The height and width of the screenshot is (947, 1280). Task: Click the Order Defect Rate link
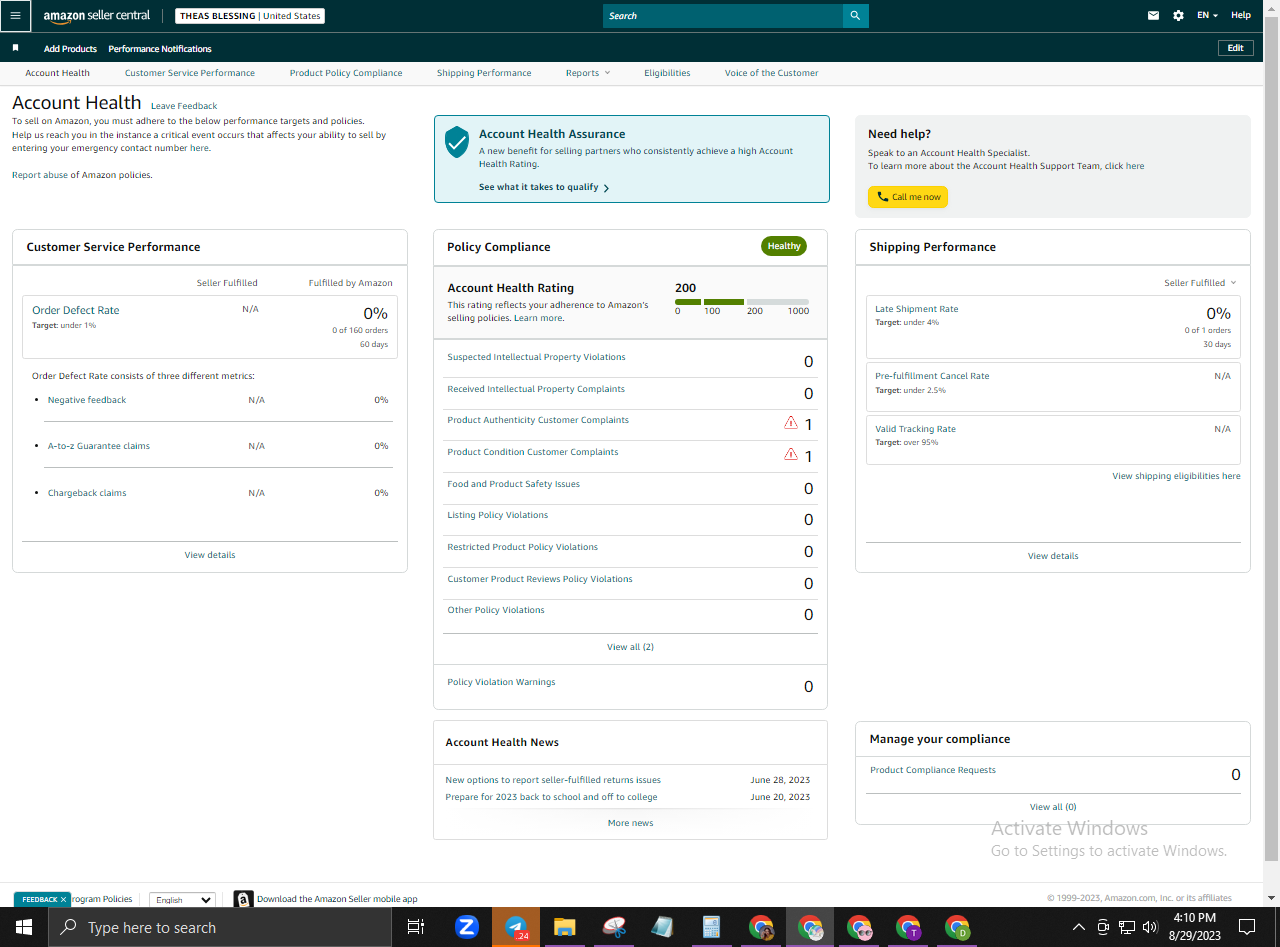coord(76,310)
